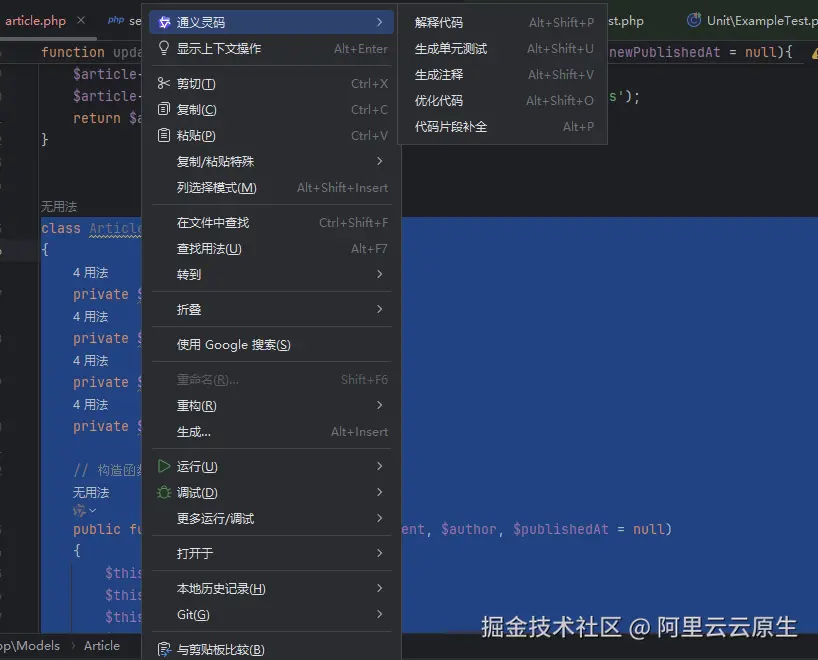Click the compare-with-clipboard icon
818x660 pixels.
point(164,650)
